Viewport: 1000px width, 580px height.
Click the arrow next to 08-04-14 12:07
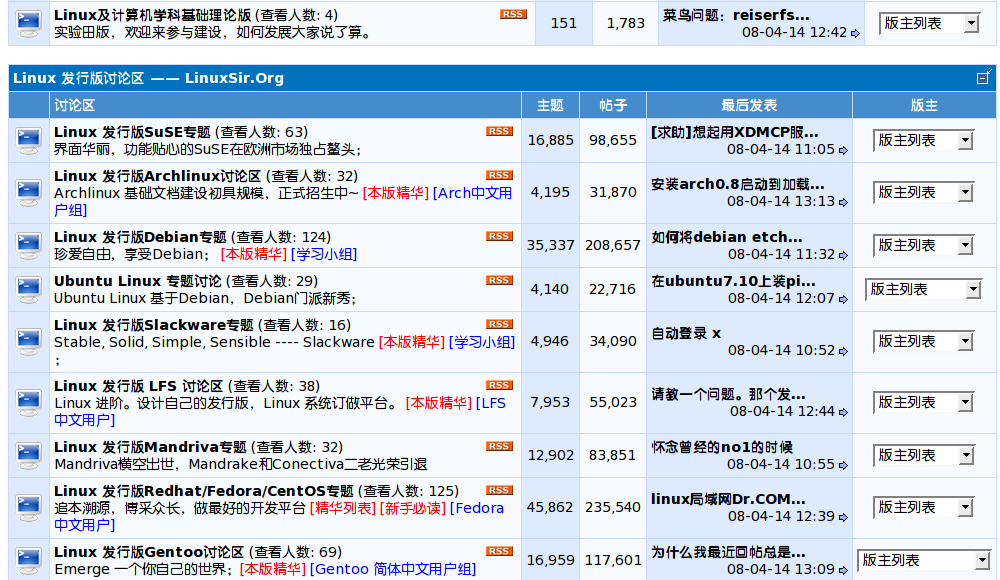pos(843,299)
